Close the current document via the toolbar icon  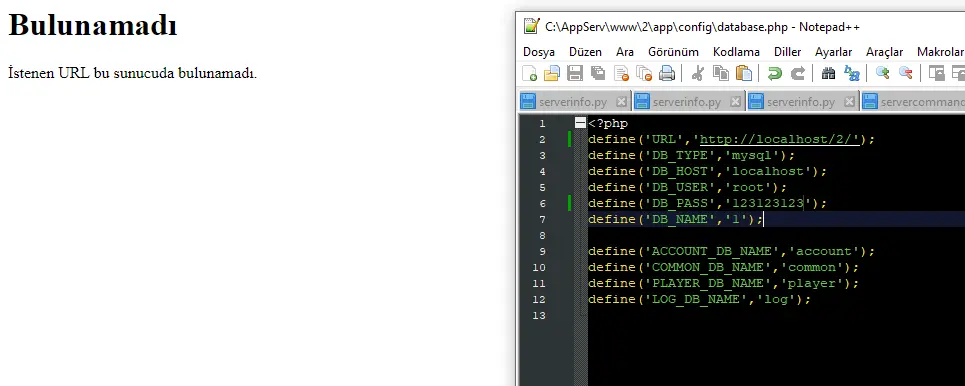(621, 73)
